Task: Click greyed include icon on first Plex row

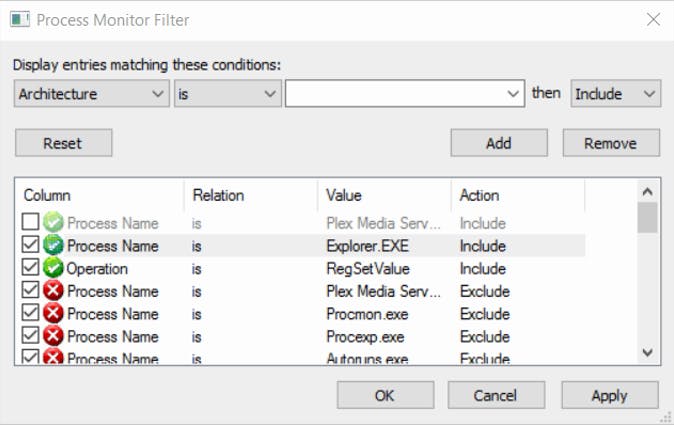Action: point(54,223)
